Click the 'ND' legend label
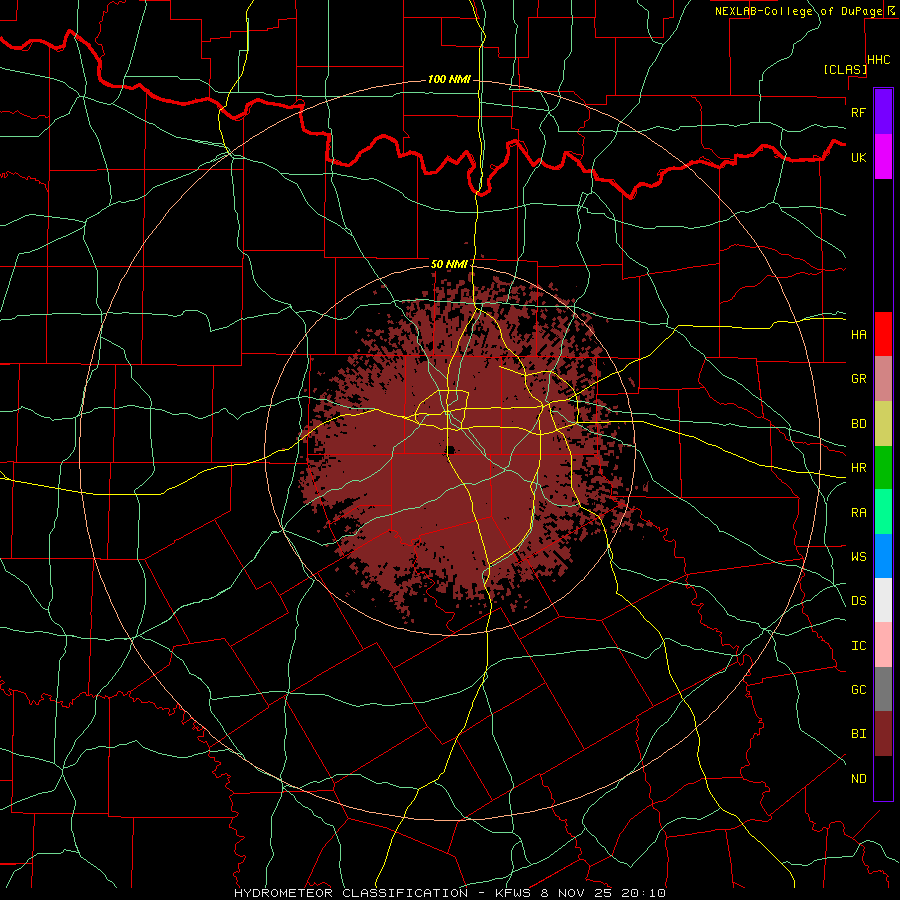 click(859, 779)
